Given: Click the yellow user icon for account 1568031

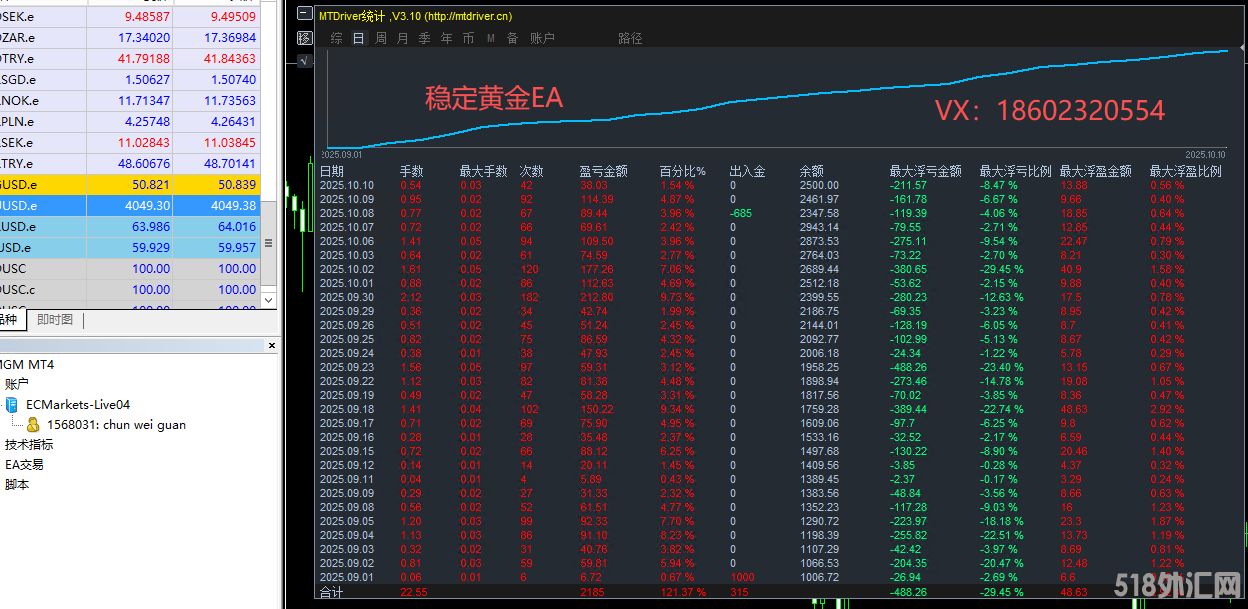Looking at the screenshot, I should [x=33, y=425].
